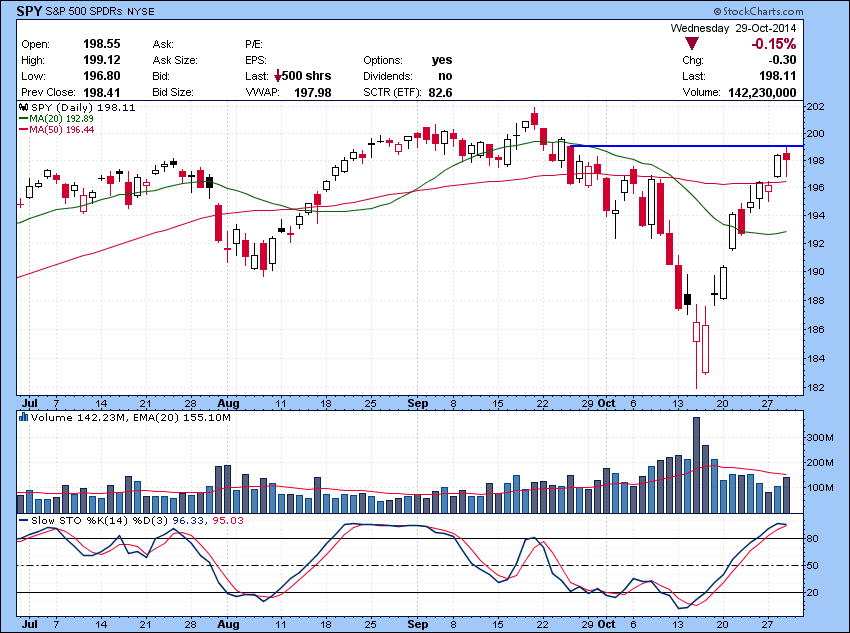
Task: Click the large red down triangle near -0.15%
Action: (692, 44)
